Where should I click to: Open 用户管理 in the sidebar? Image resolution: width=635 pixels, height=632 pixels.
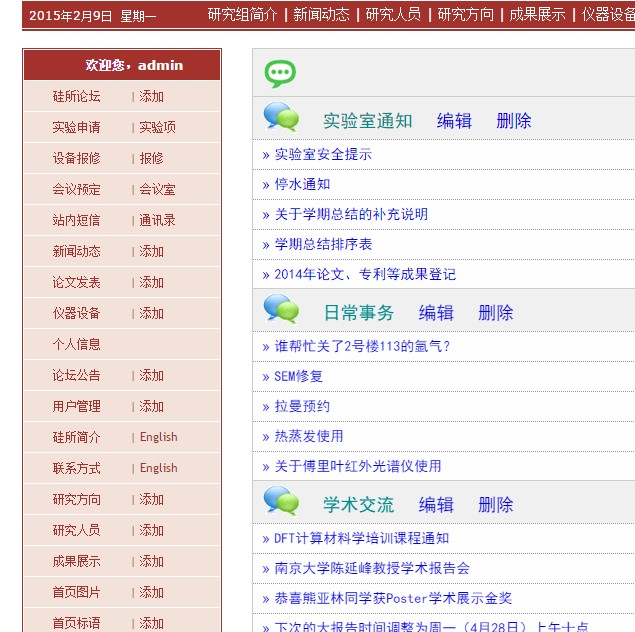point(77,406)
